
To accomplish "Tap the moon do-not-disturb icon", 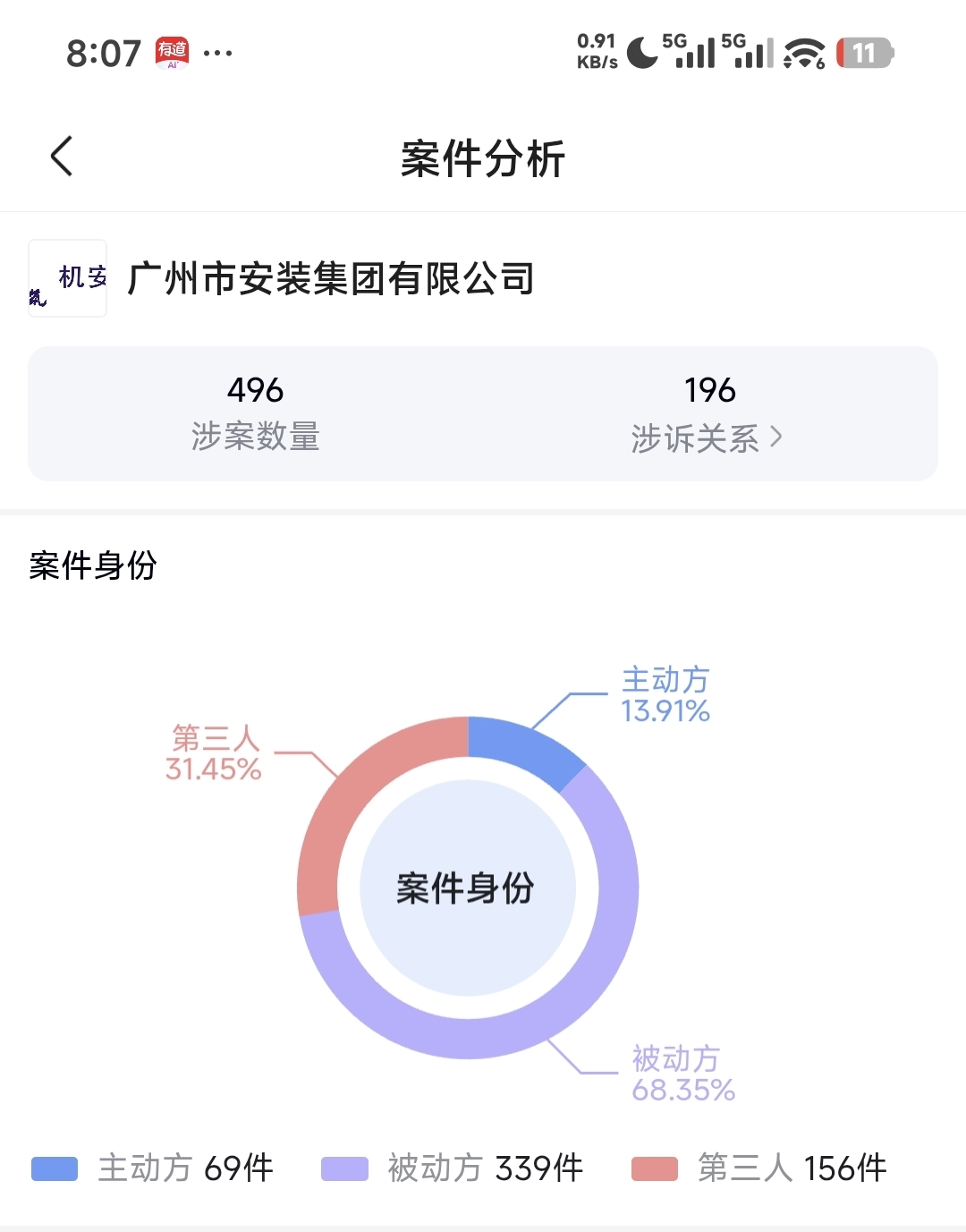I will click(641, 53).
